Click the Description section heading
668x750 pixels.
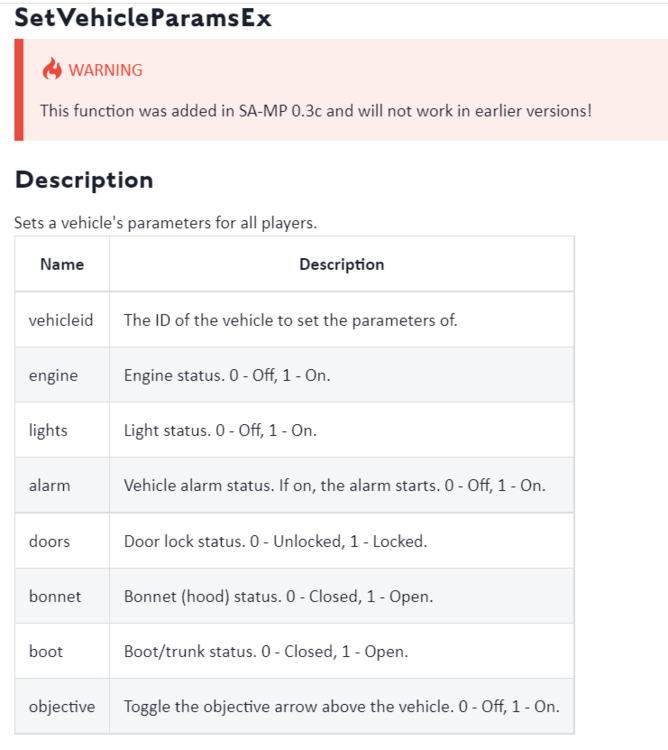pyautogui.click(x=84, y=180)
